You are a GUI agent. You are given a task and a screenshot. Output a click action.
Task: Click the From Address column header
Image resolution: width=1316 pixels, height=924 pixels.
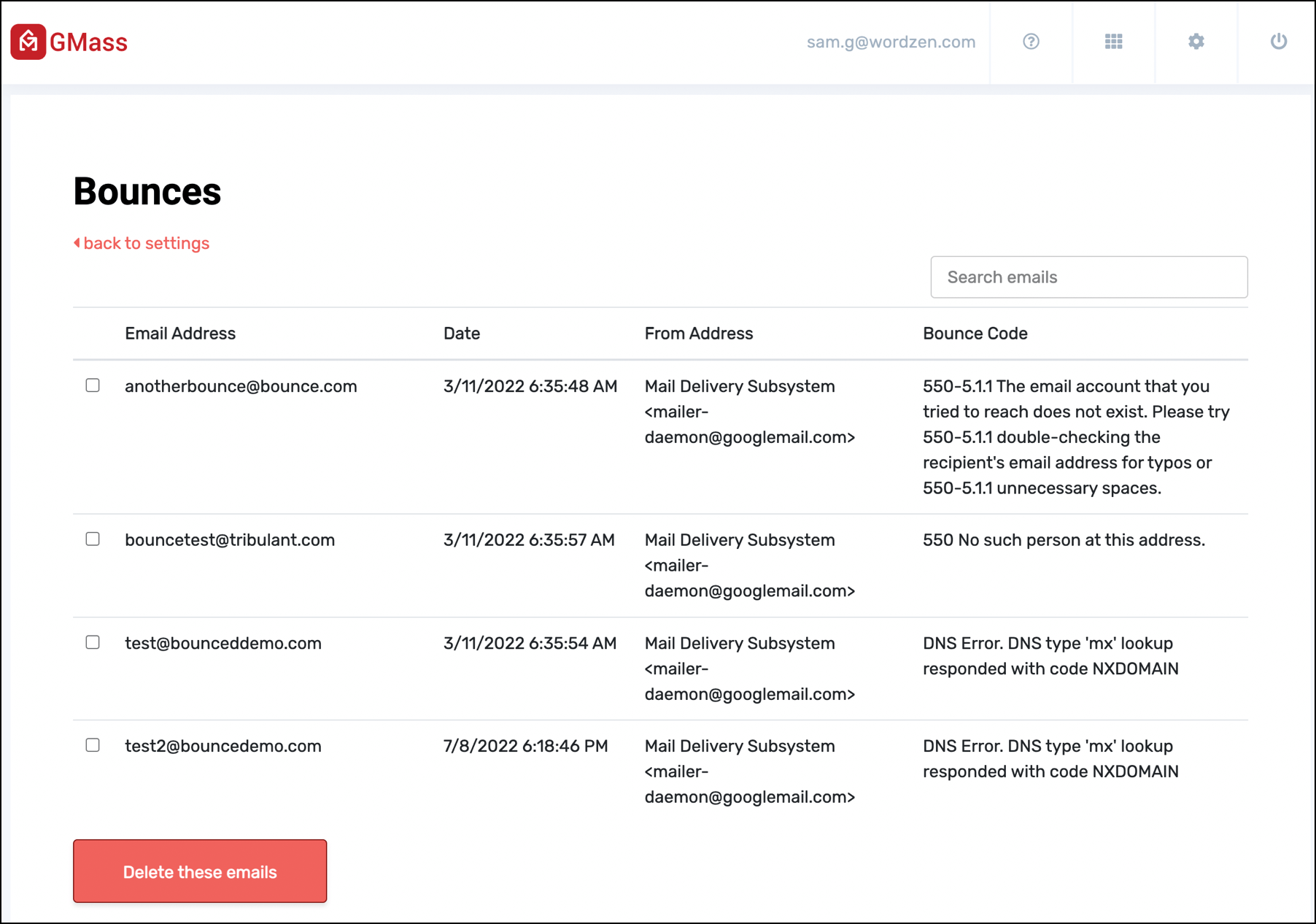pos(699,334)
